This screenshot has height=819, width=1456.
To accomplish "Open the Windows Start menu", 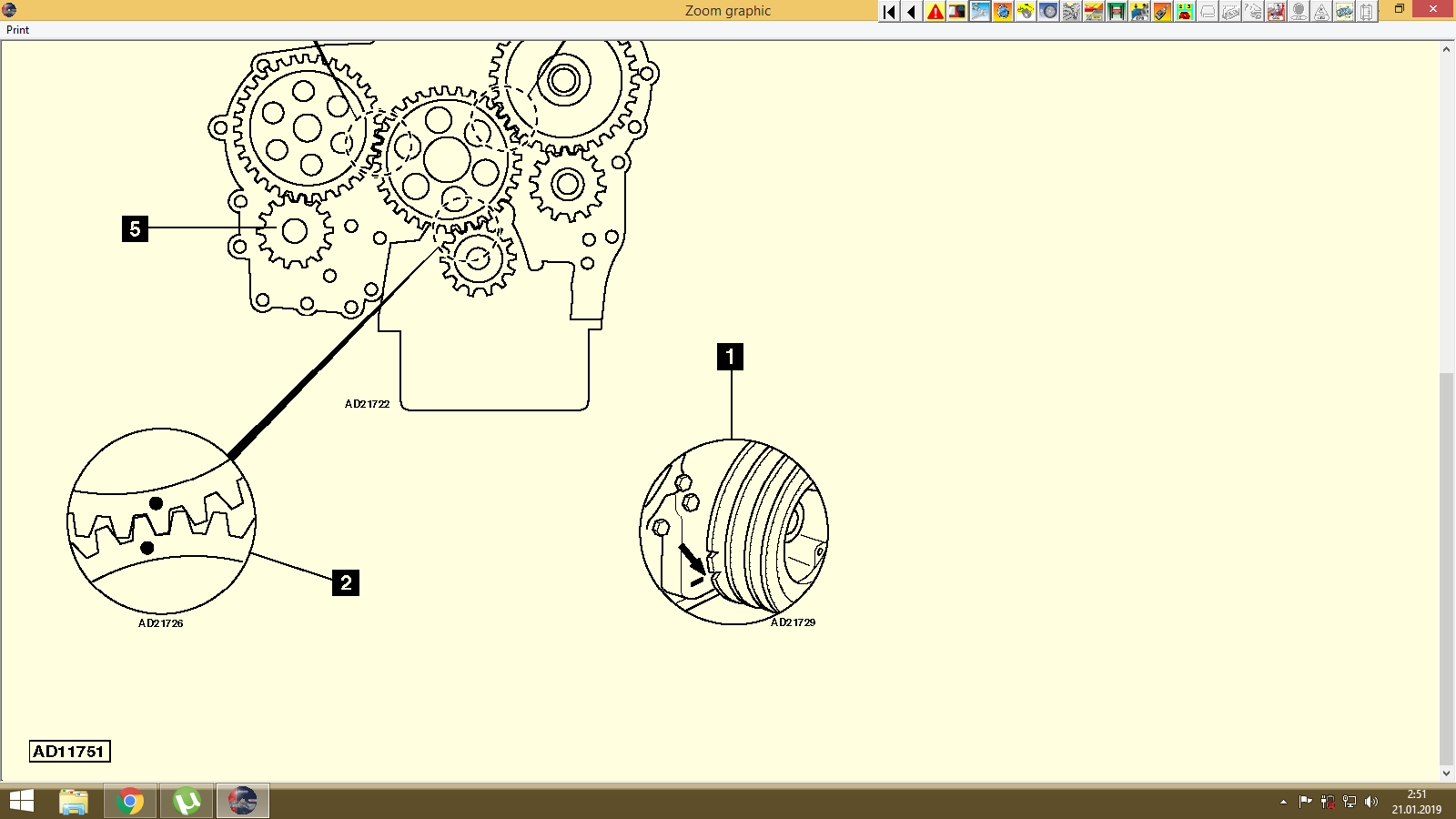I will click(20, 802).
